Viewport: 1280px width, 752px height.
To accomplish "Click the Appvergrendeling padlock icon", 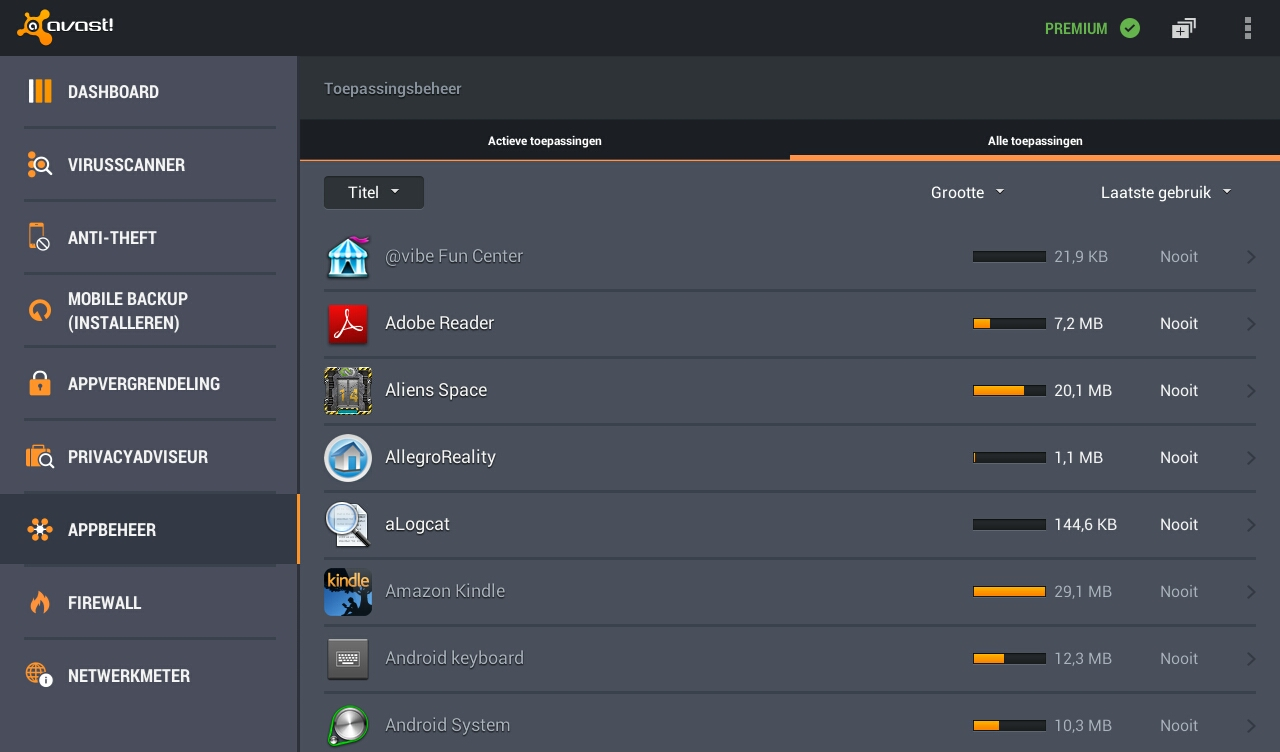I will [40, 383].
